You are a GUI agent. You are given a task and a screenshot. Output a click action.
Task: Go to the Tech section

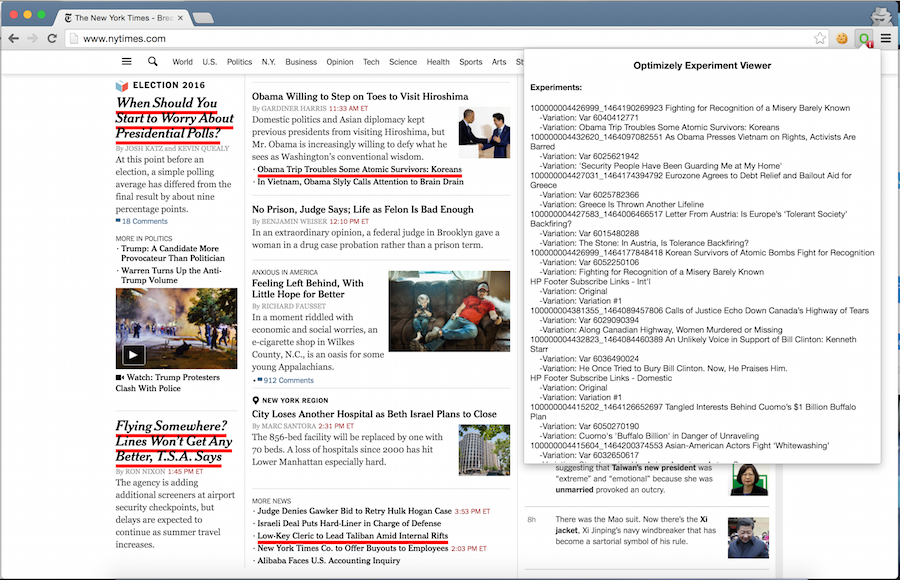tap(371, 62)
